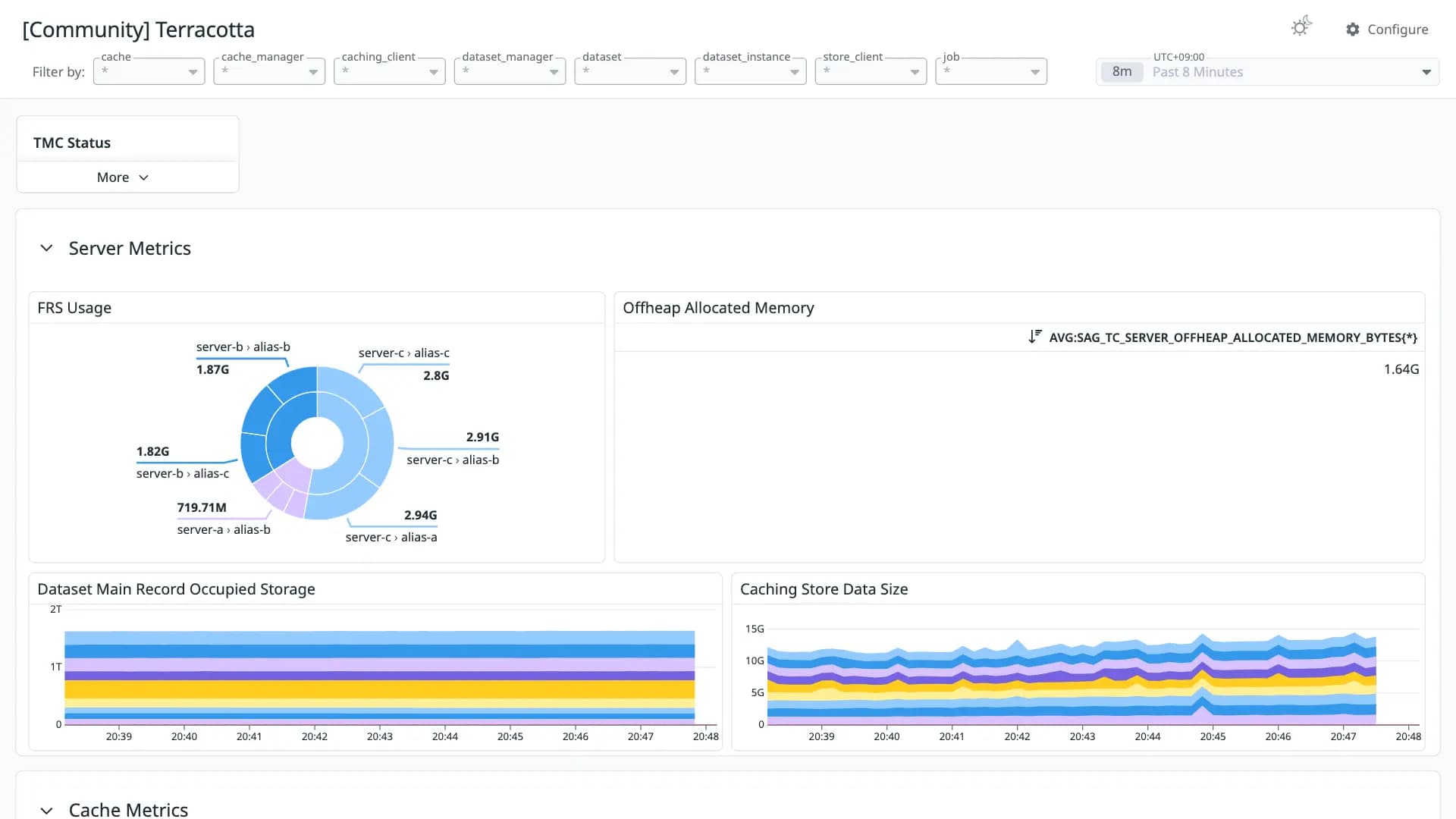Screen dimensions: 1456x819
Task: Click the server-c › alias-a label
Action: click(x=391, y=537)
